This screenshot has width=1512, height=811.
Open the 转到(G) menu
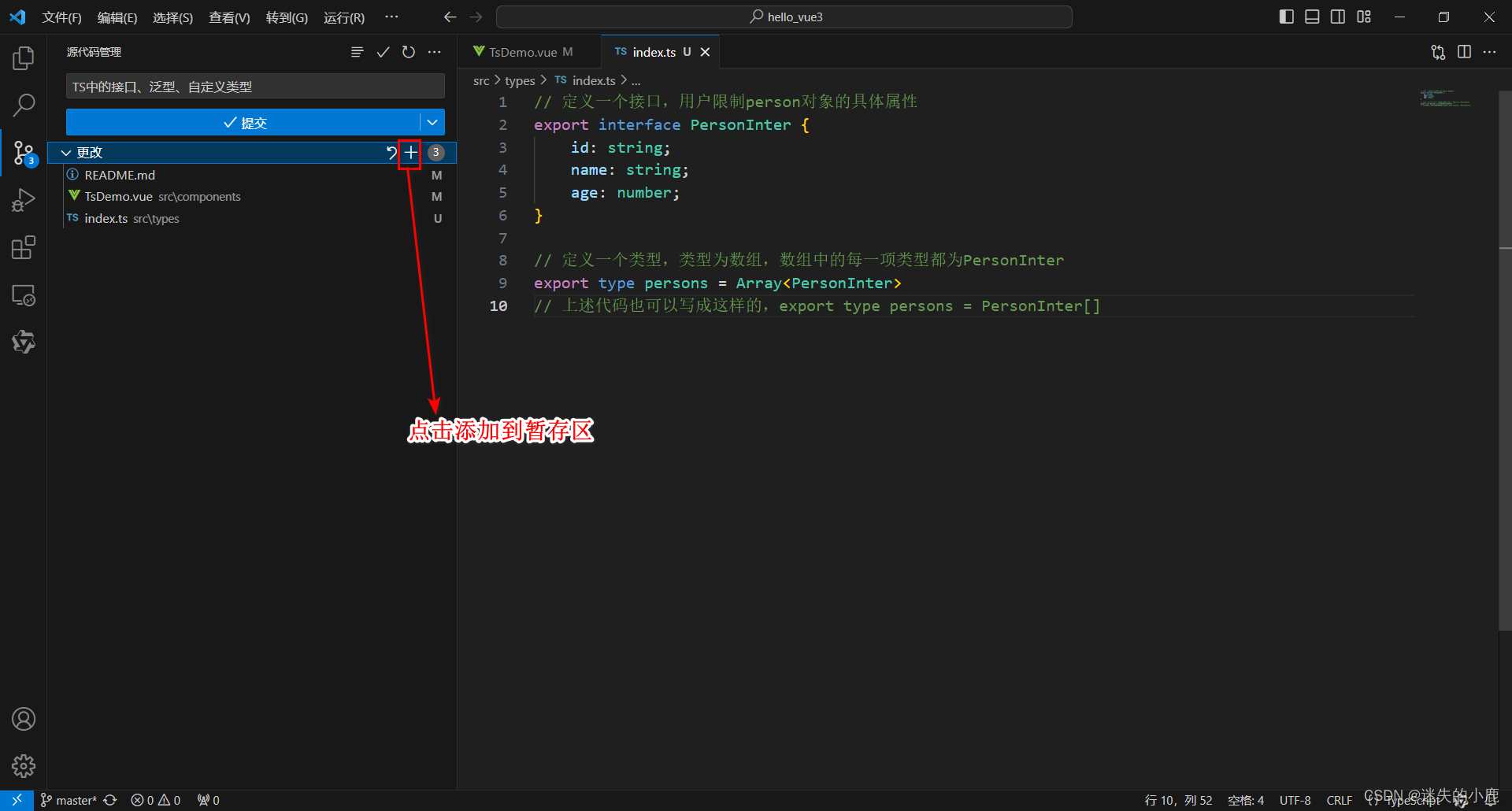pos(287,17)
